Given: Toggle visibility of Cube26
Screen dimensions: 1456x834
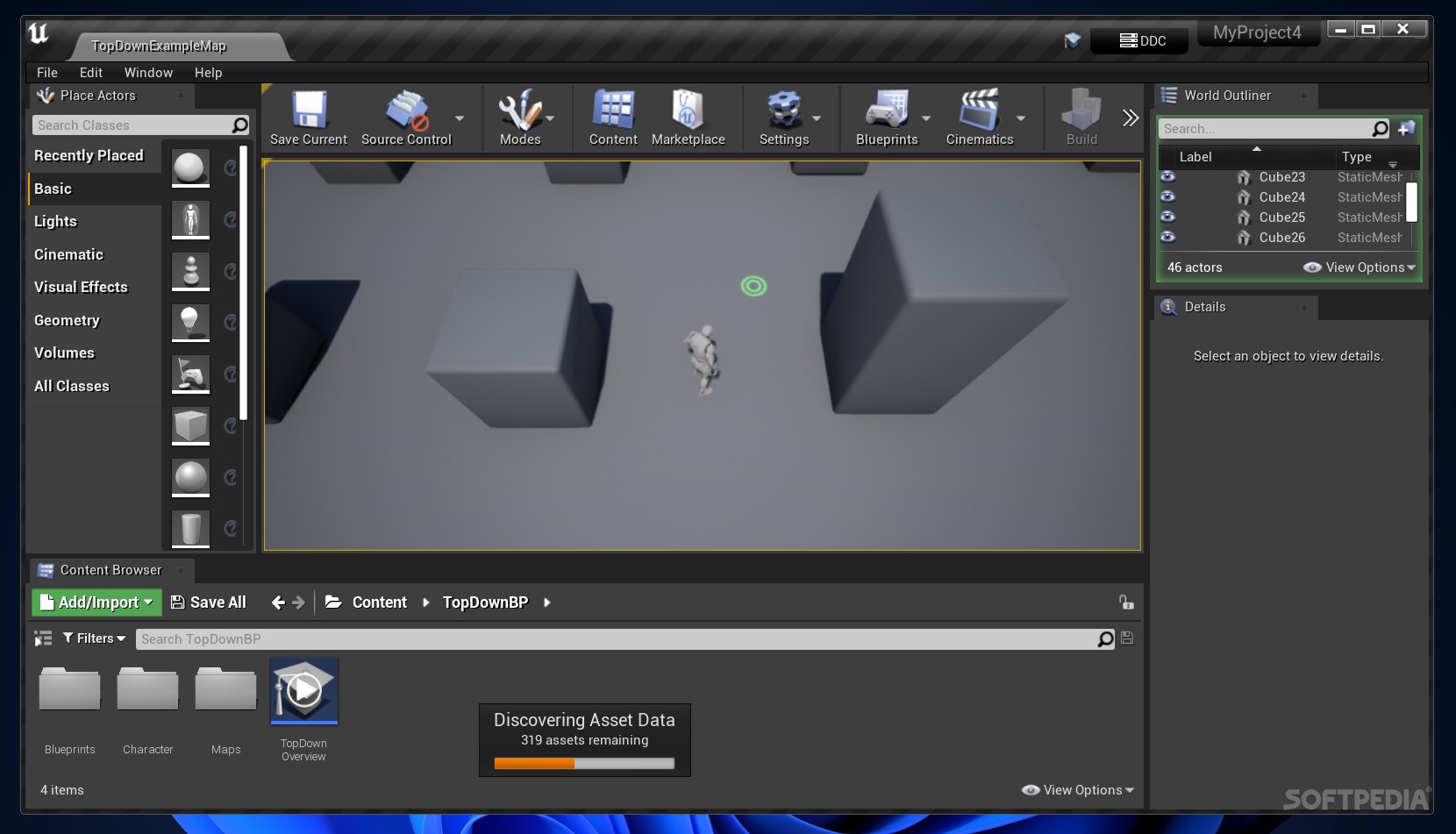Looking at the screenshot, I should [x=1167, y=237].
